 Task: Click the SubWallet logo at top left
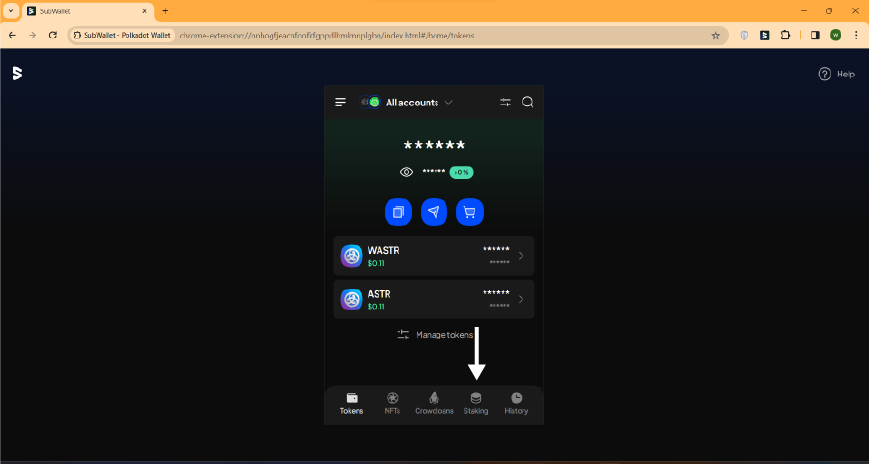17,73
